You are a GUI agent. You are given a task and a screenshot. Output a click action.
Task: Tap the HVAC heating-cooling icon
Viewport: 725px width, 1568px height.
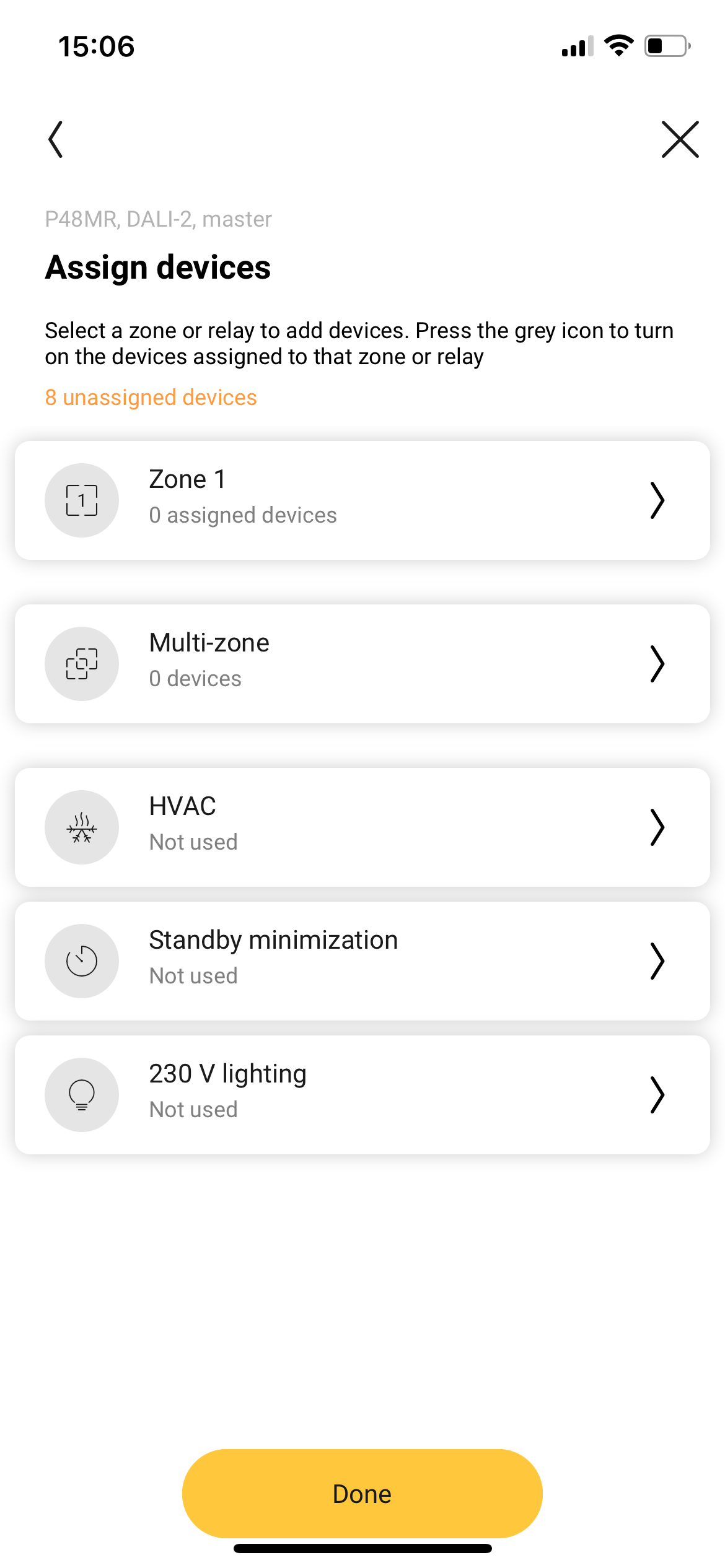point(82,827)
